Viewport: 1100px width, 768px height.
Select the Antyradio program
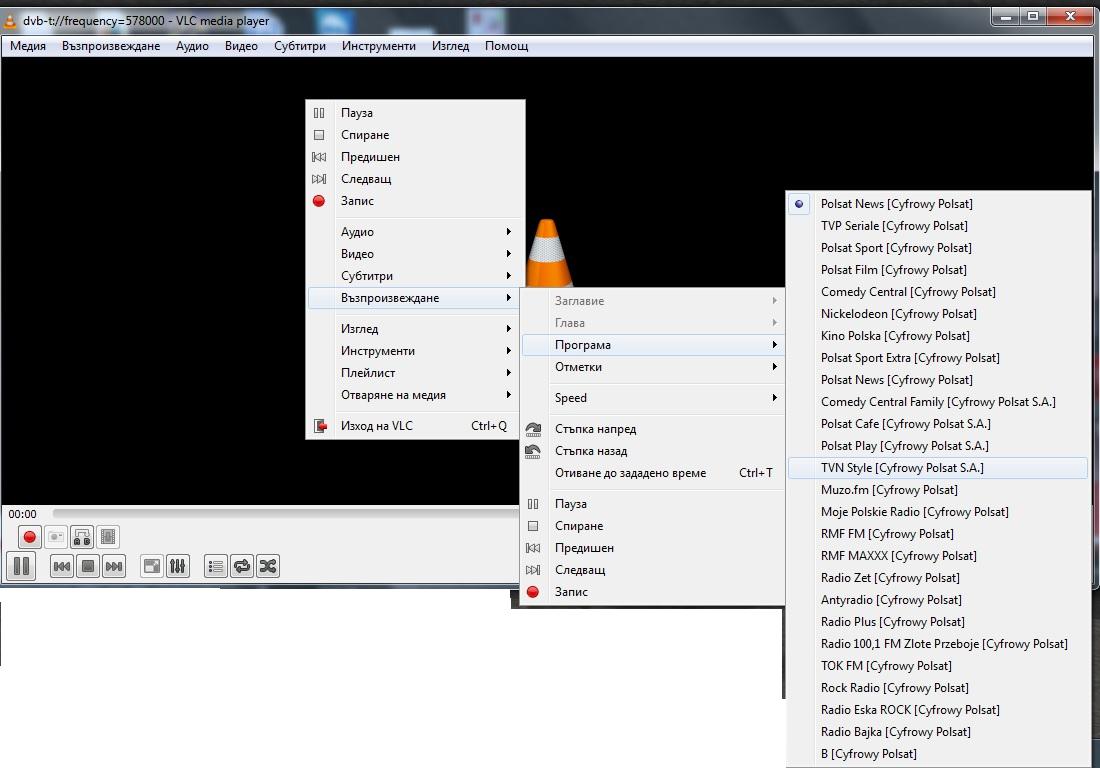pos(938,600)
